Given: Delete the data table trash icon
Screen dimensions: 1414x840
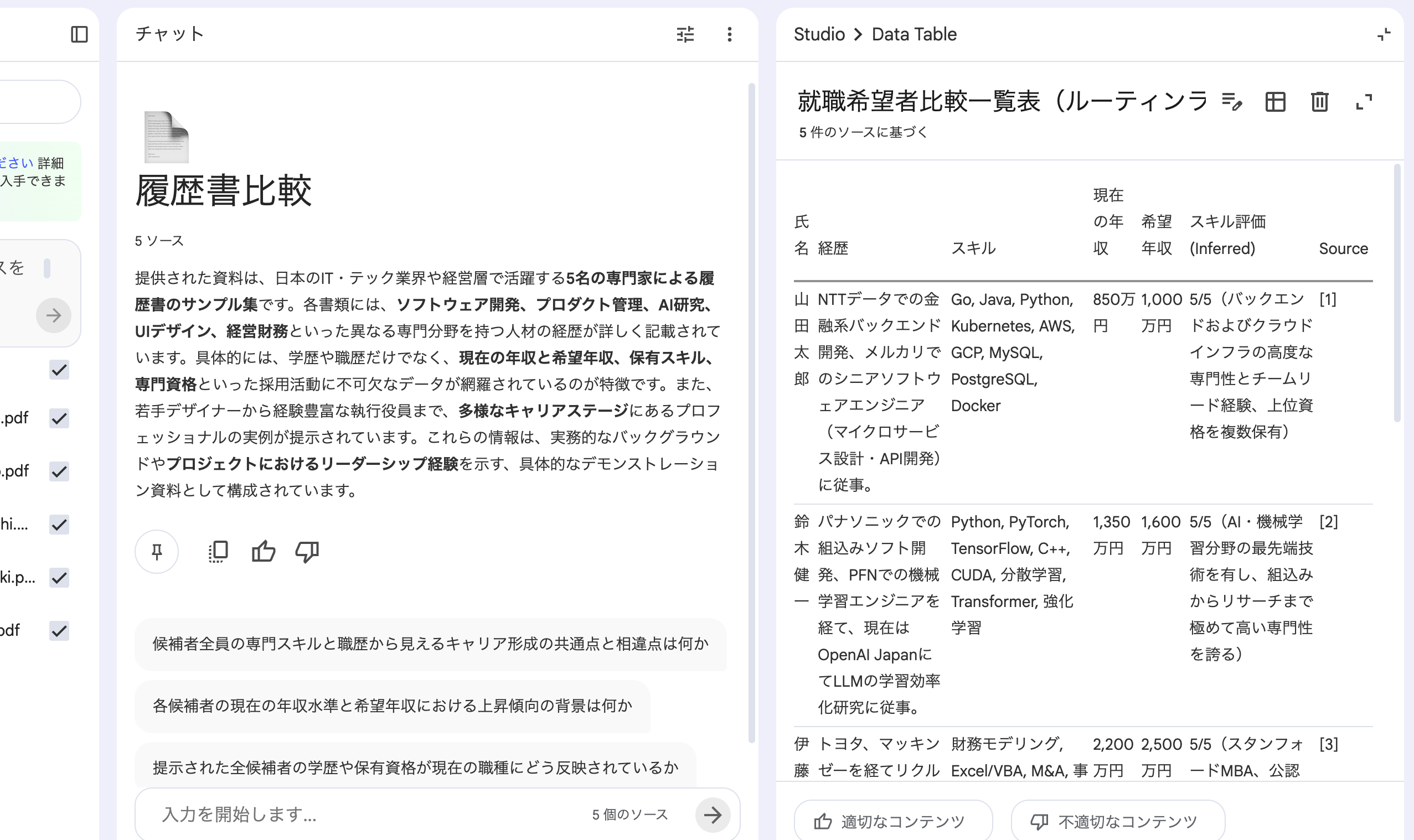Looking at the screenshot, I should click(1319, 102).
